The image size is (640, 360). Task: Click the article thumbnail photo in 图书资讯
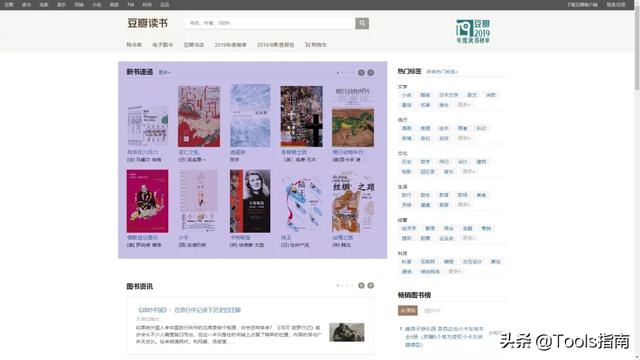(347, 332)
